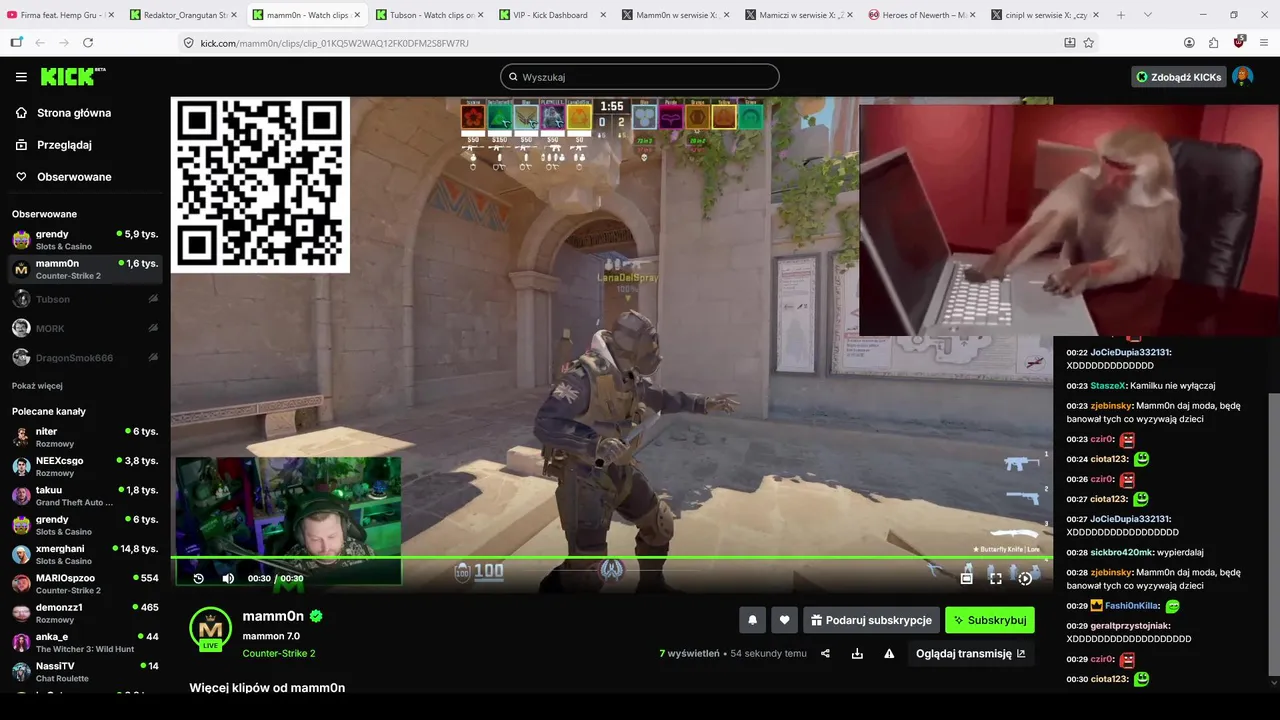Switch to Firma feat. Hemp Gru tab
1280x720 pixels.
(60, 15)
